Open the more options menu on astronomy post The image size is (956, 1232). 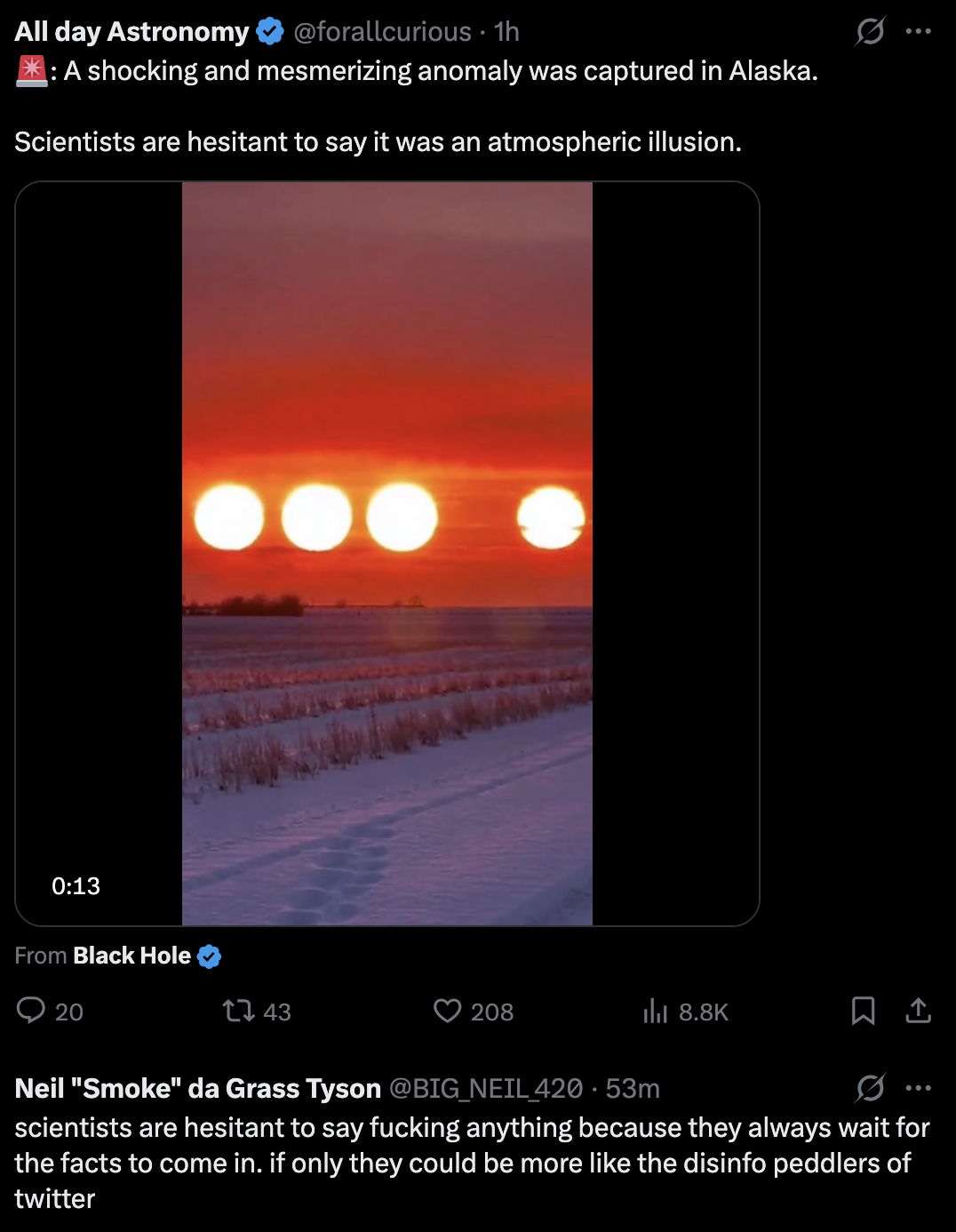(x=918, y=32)
